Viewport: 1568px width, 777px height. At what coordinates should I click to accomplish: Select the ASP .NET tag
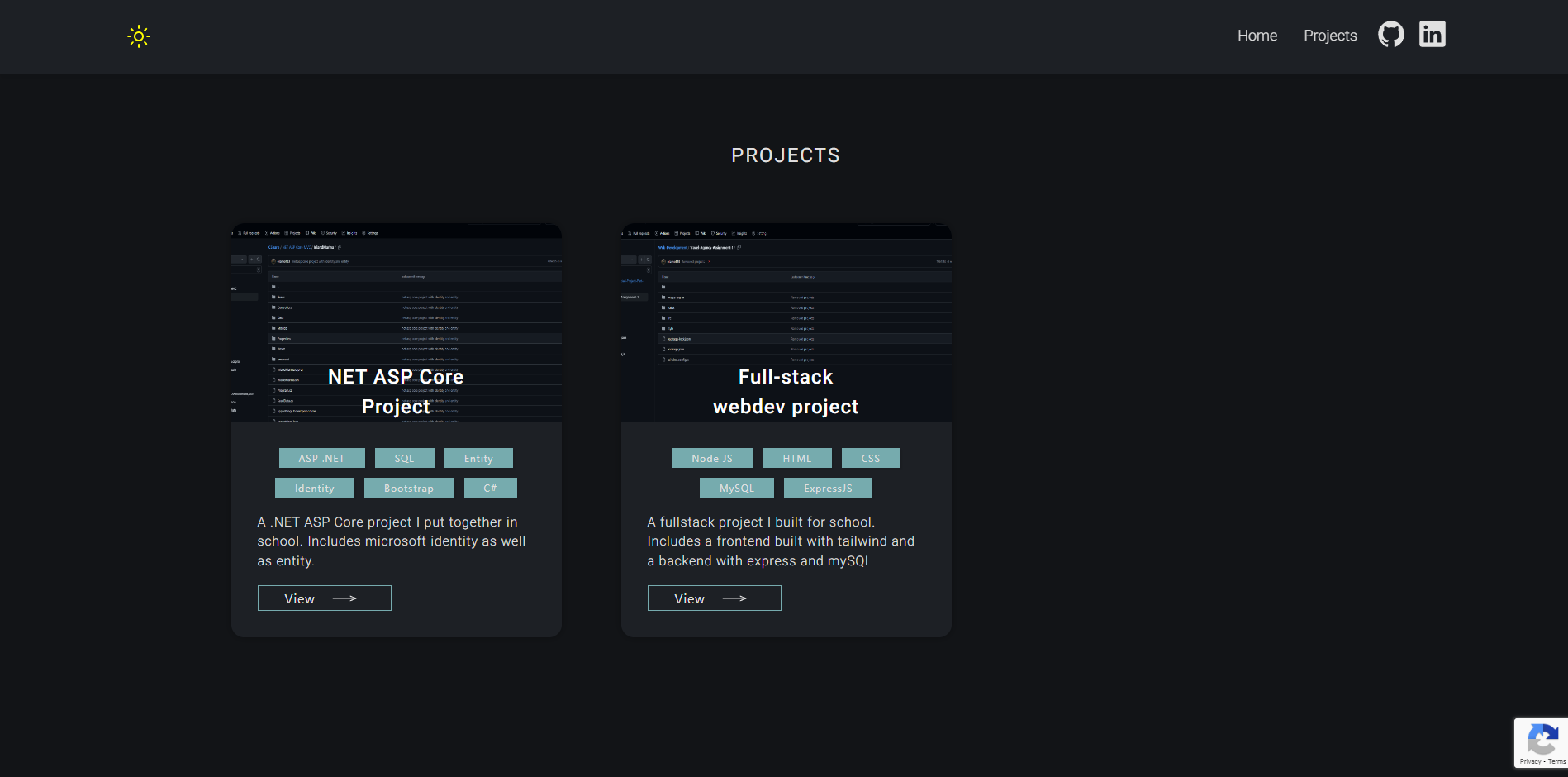(321, 458)
